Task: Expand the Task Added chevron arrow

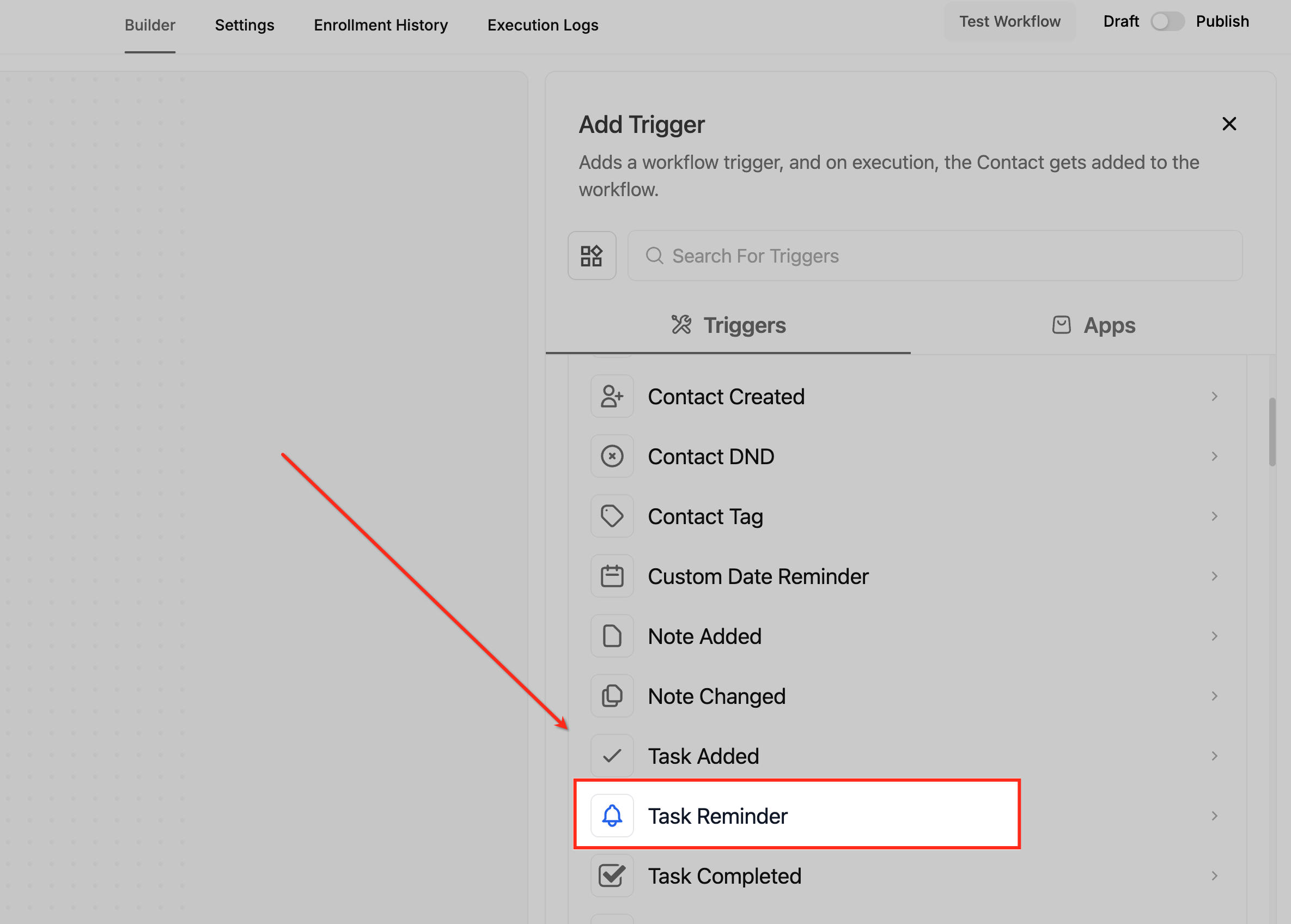Action: 1214,756
